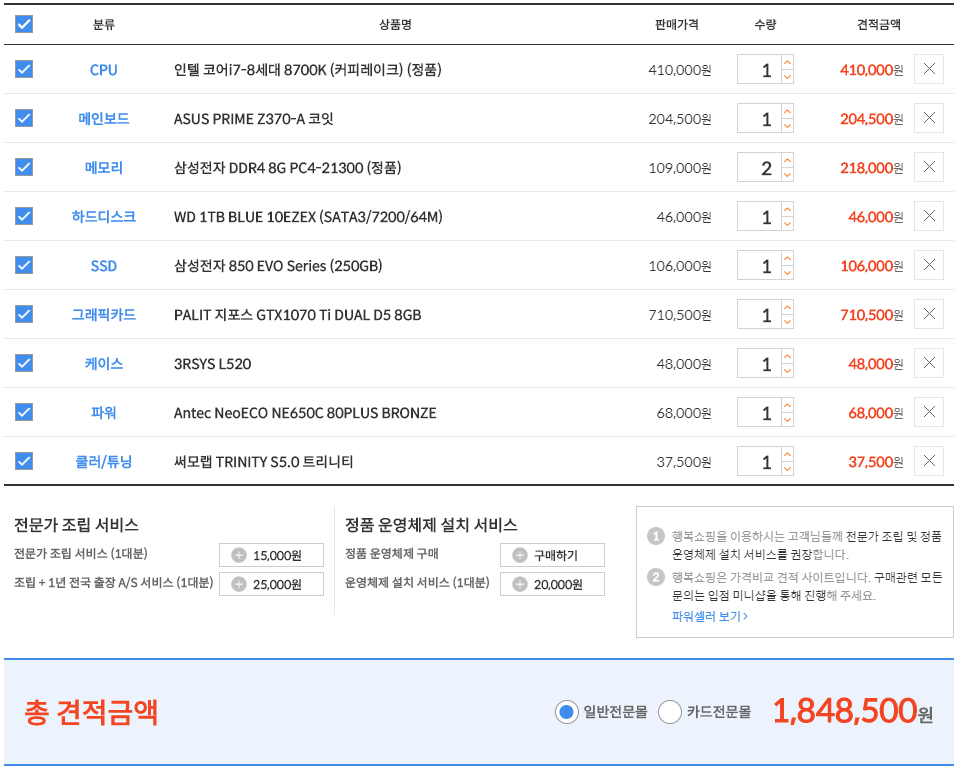958x768 pixels.
Task: Open the 파워 category link
Action: click(x=103, y=412)
